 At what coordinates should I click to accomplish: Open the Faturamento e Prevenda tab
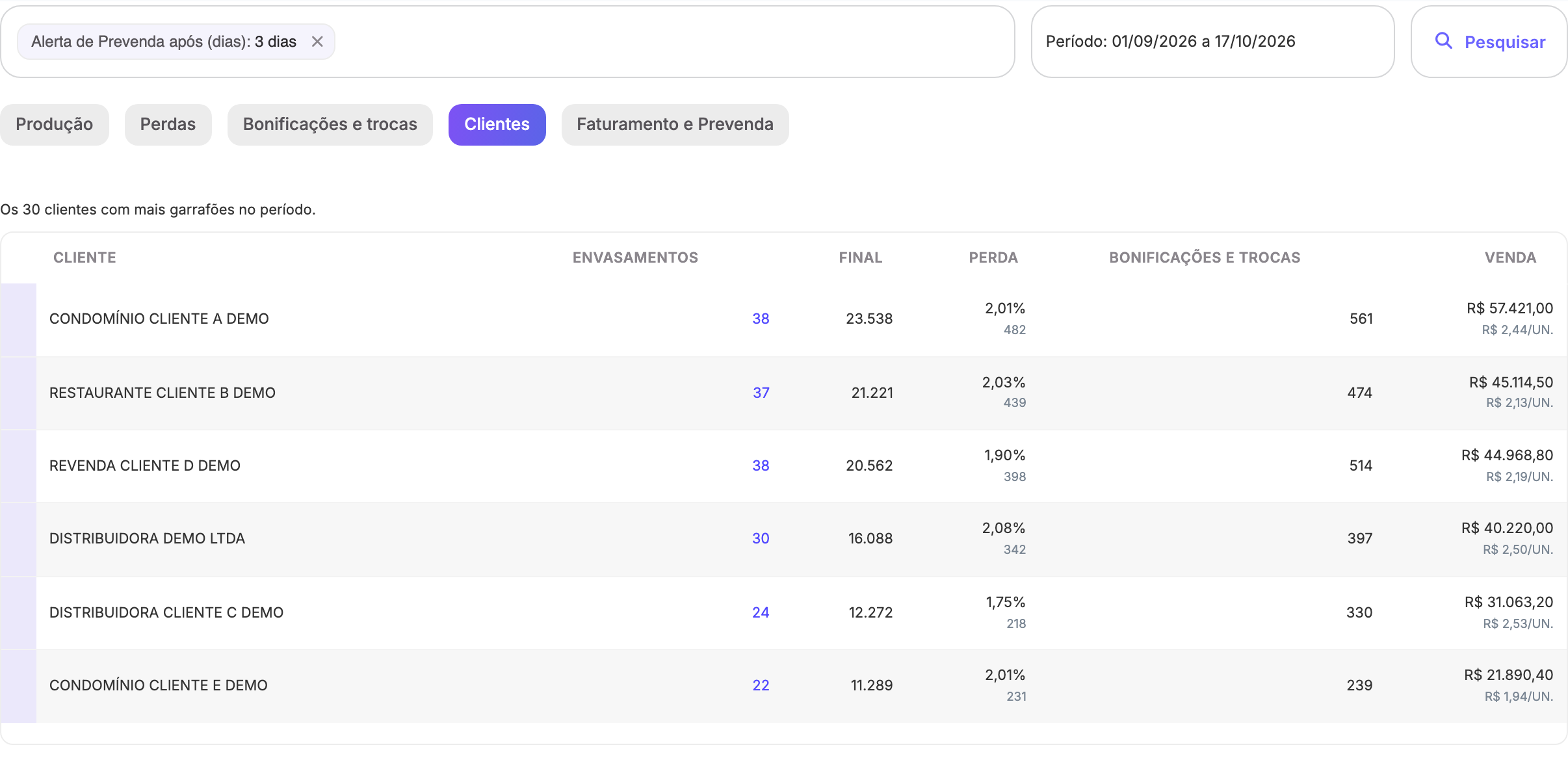click(x=675, y=124)
